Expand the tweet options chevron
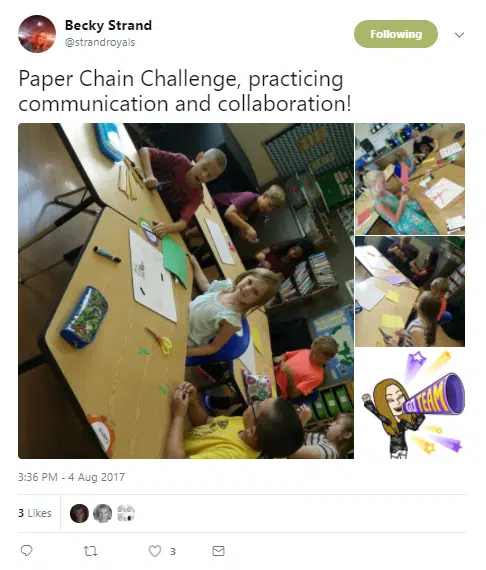Image resolution: width=486 pixels, height=570 pixels. click(459, 35)
